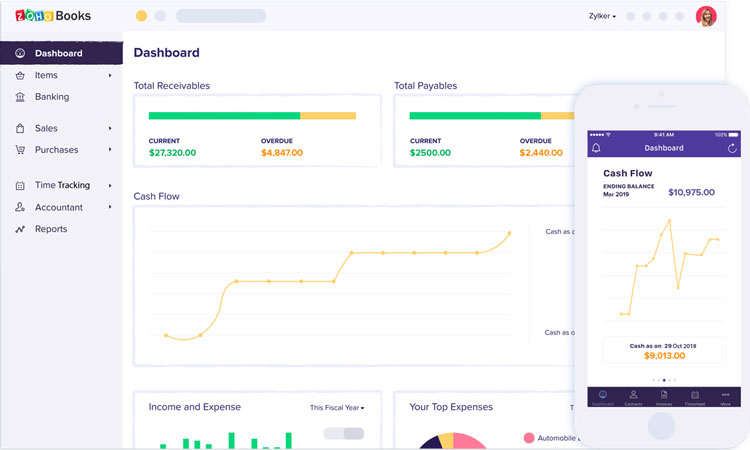Click the Reports chart icon in sidebar
Viewport: 750px width, 450px height.
pos(21,229)
